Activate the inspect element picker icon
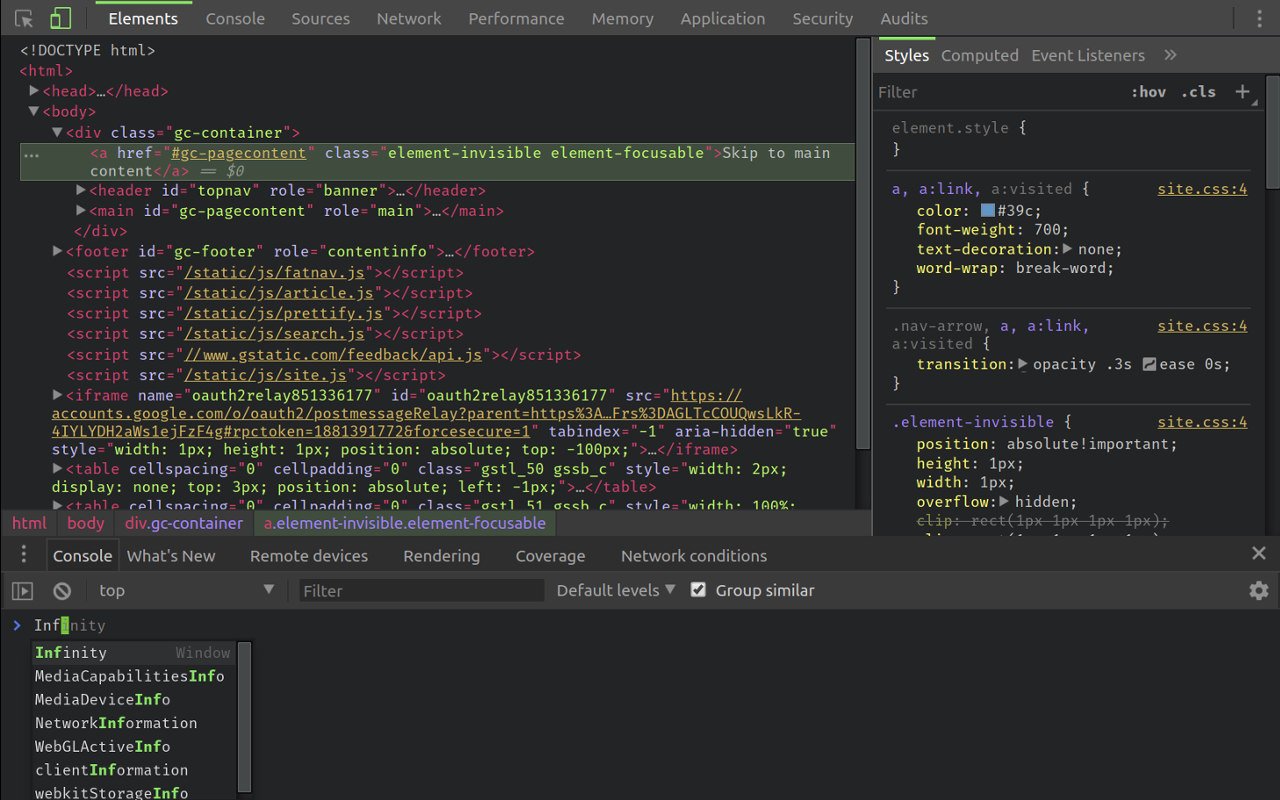 pyautogui.click(x=25, y=18)
